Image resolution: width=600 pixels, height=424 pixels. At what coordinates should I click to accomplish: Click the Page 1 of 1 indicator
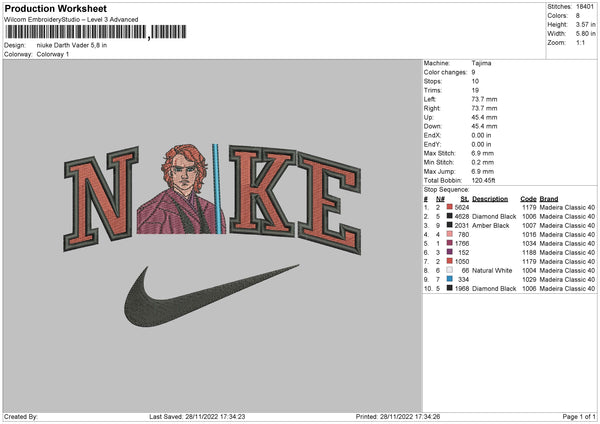[x=579, y=417]
